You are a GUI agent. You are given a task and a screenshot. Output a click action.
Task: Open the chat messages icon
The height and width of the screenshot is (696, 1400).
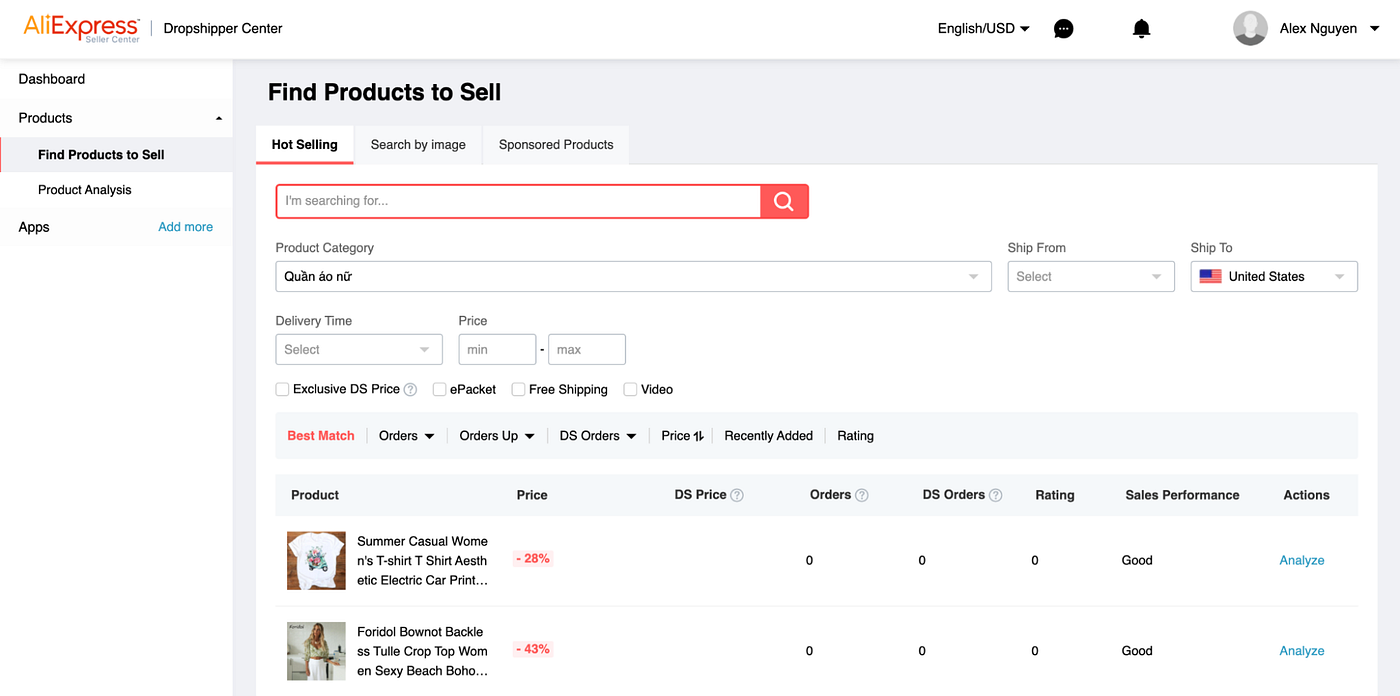pos(1064,29)
